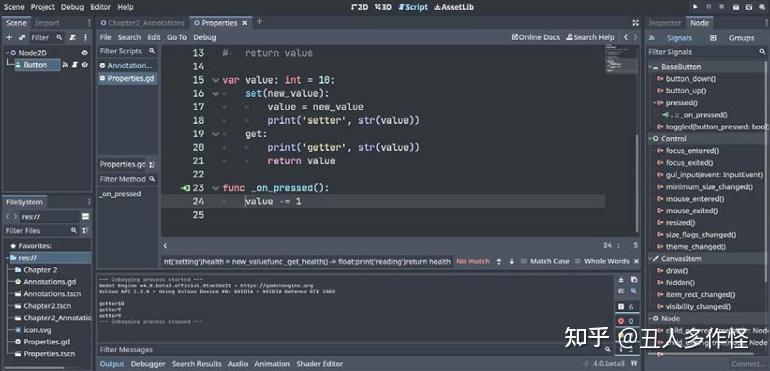Toggle error messages filter showing 0

pos(626,321)
